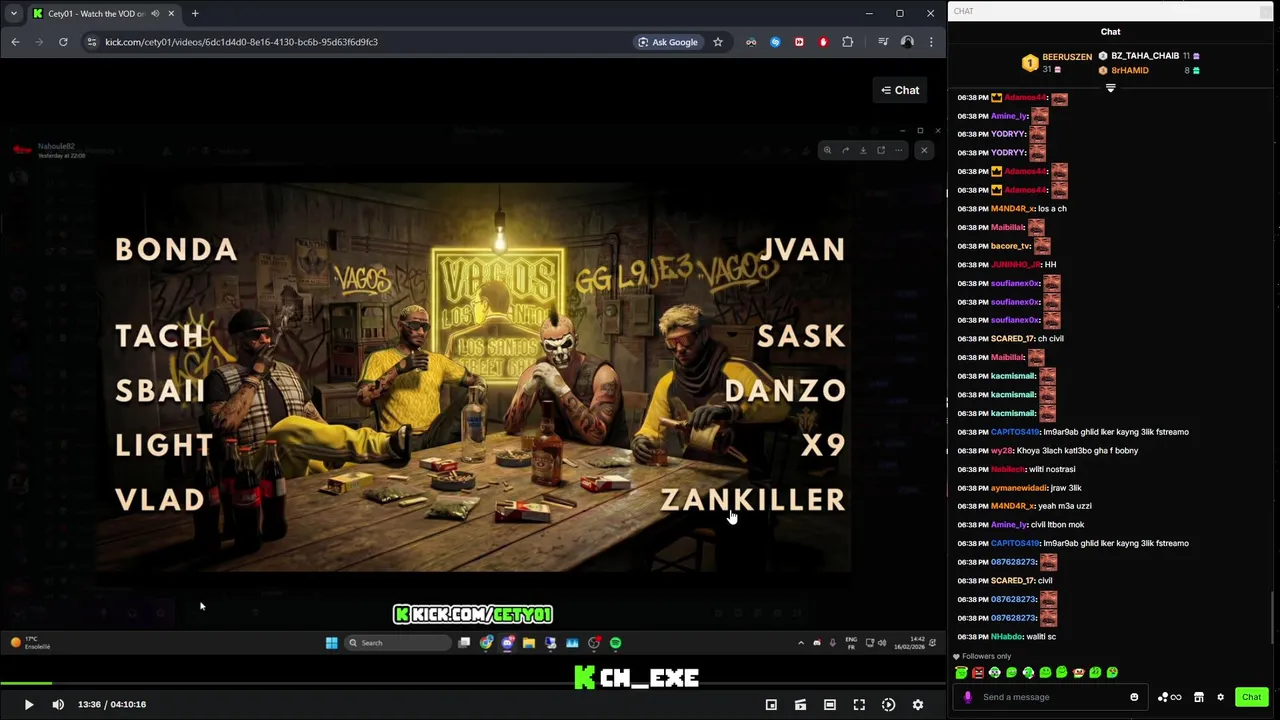Bookmark this page with the star icon

[x=718, y=42]
